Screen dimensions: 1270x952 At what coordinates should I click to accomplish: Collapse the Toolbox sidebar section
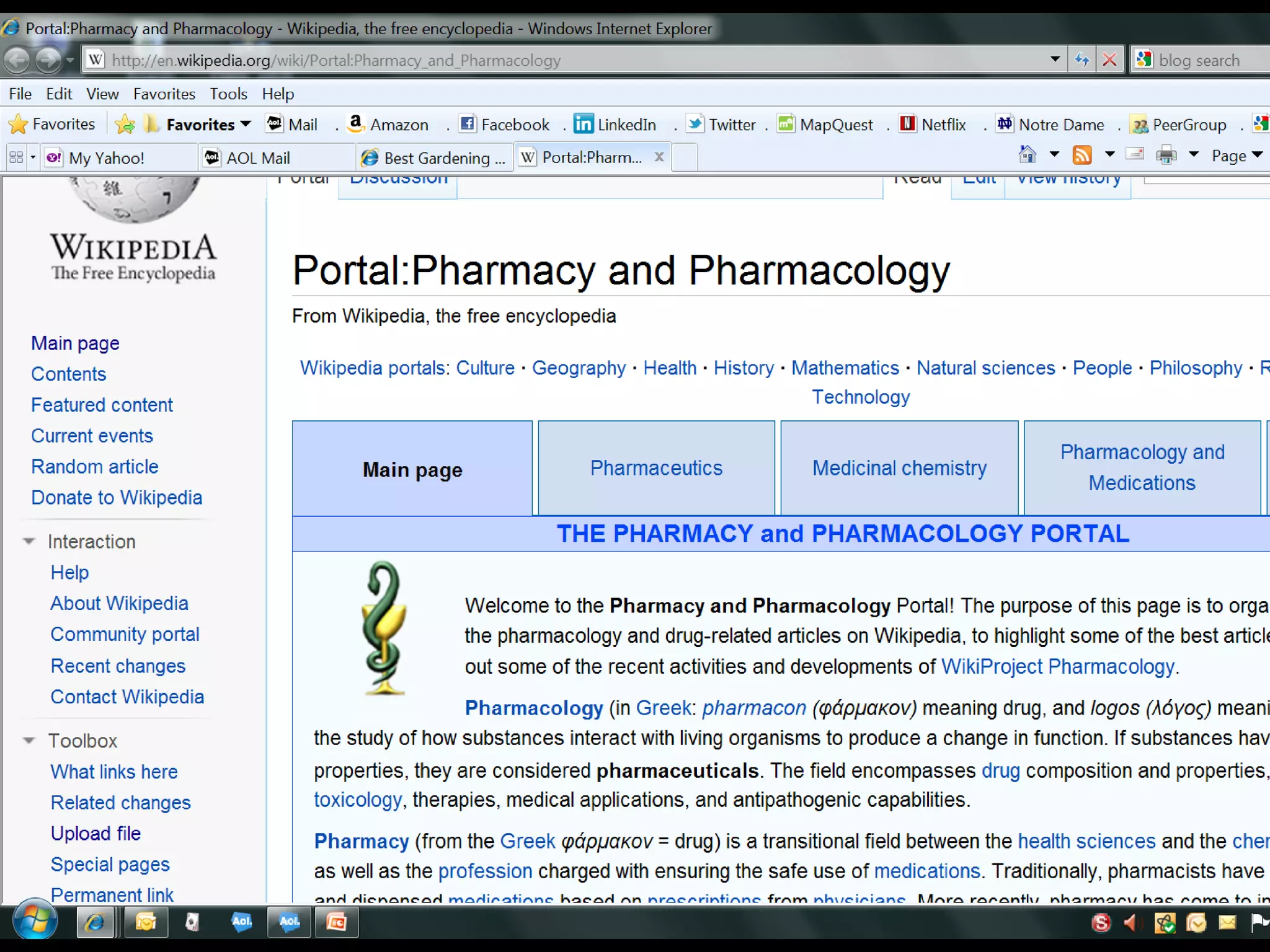(x=29, y=740)
